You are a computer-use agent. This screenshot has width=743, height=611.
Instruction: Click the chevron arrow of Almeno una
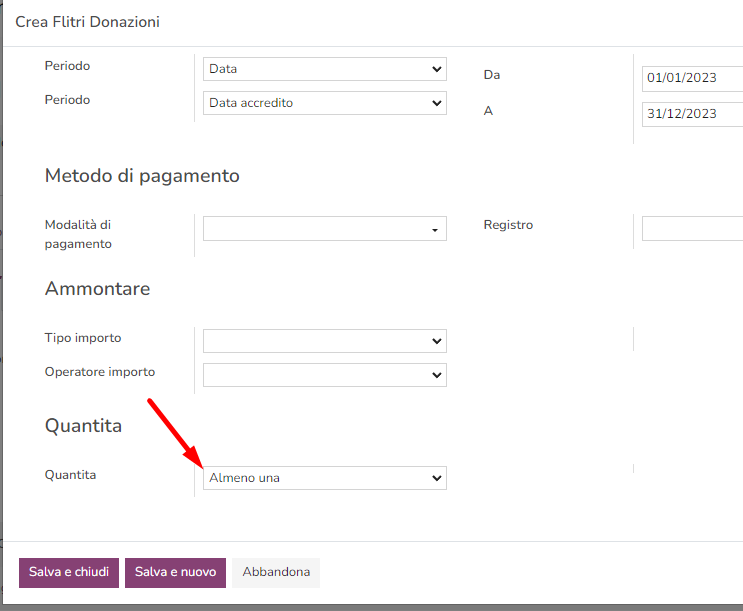tap(437, 478)
